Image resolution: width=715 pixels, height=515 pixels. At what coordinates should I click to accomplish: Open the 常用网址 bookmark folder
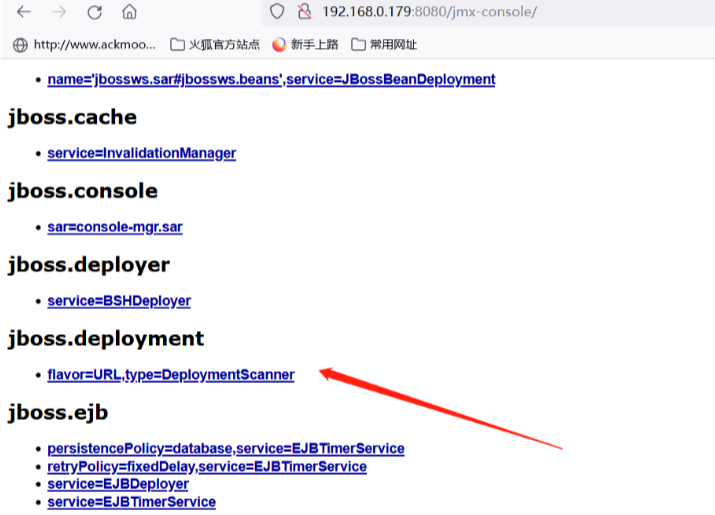384,45
